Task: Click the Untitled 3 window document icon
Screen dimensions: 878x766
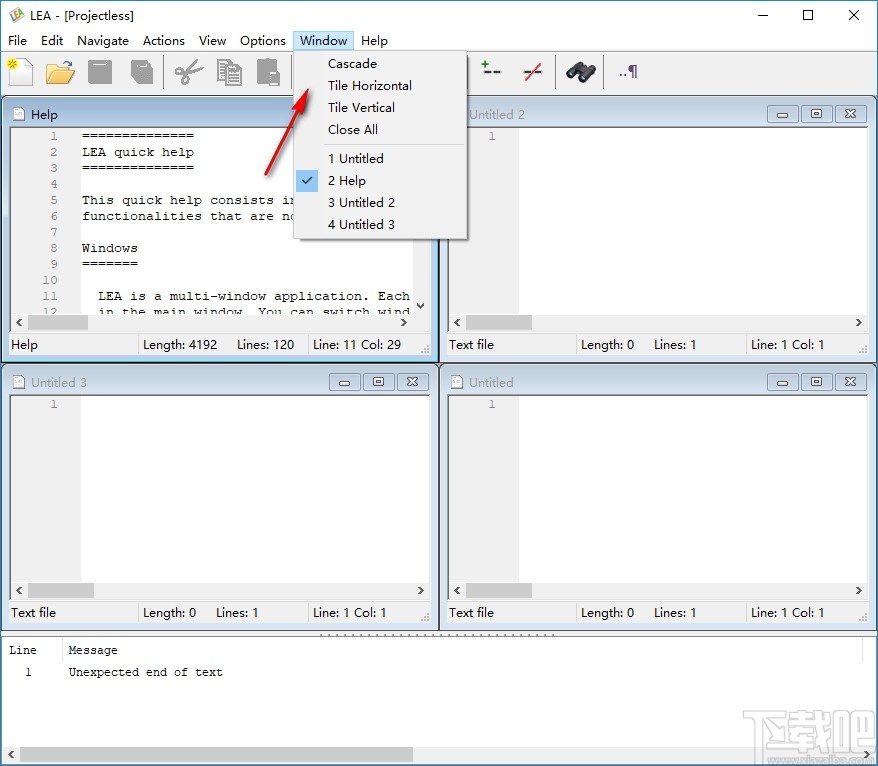Action: click(18, 382)
